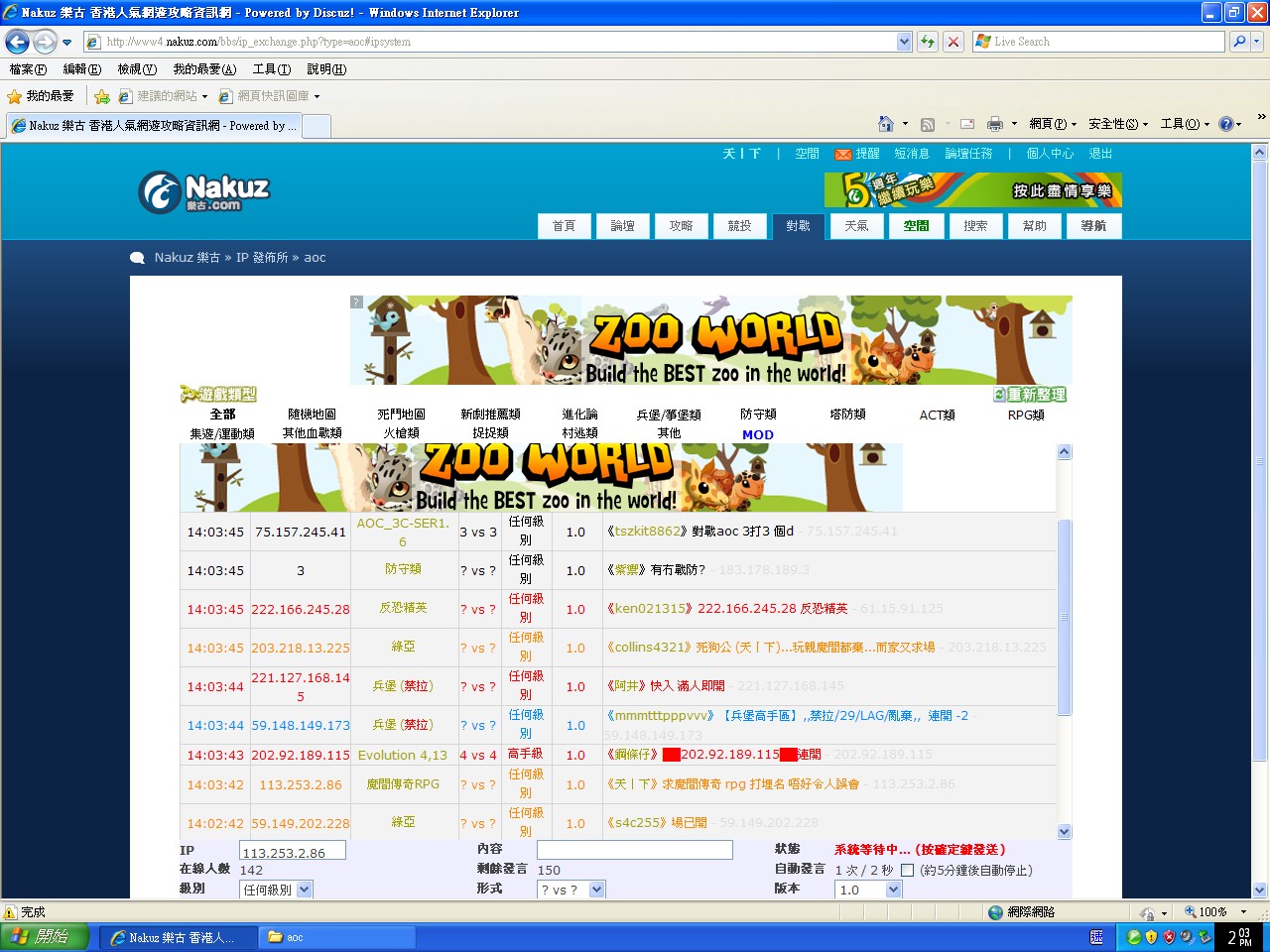Expand the 網頁(P) page menu
This screenshot has width=1270, height=952.
pos(1053,124)
